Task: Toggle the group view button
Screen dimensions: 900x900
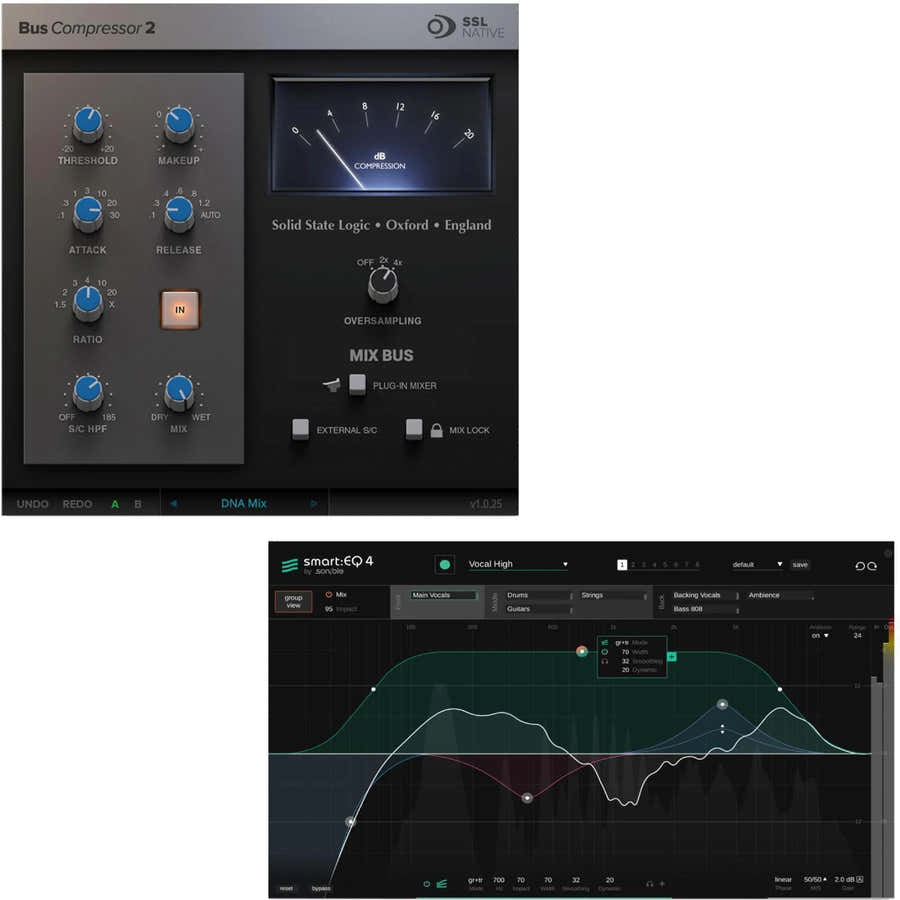Action: [x=293, y=601]
